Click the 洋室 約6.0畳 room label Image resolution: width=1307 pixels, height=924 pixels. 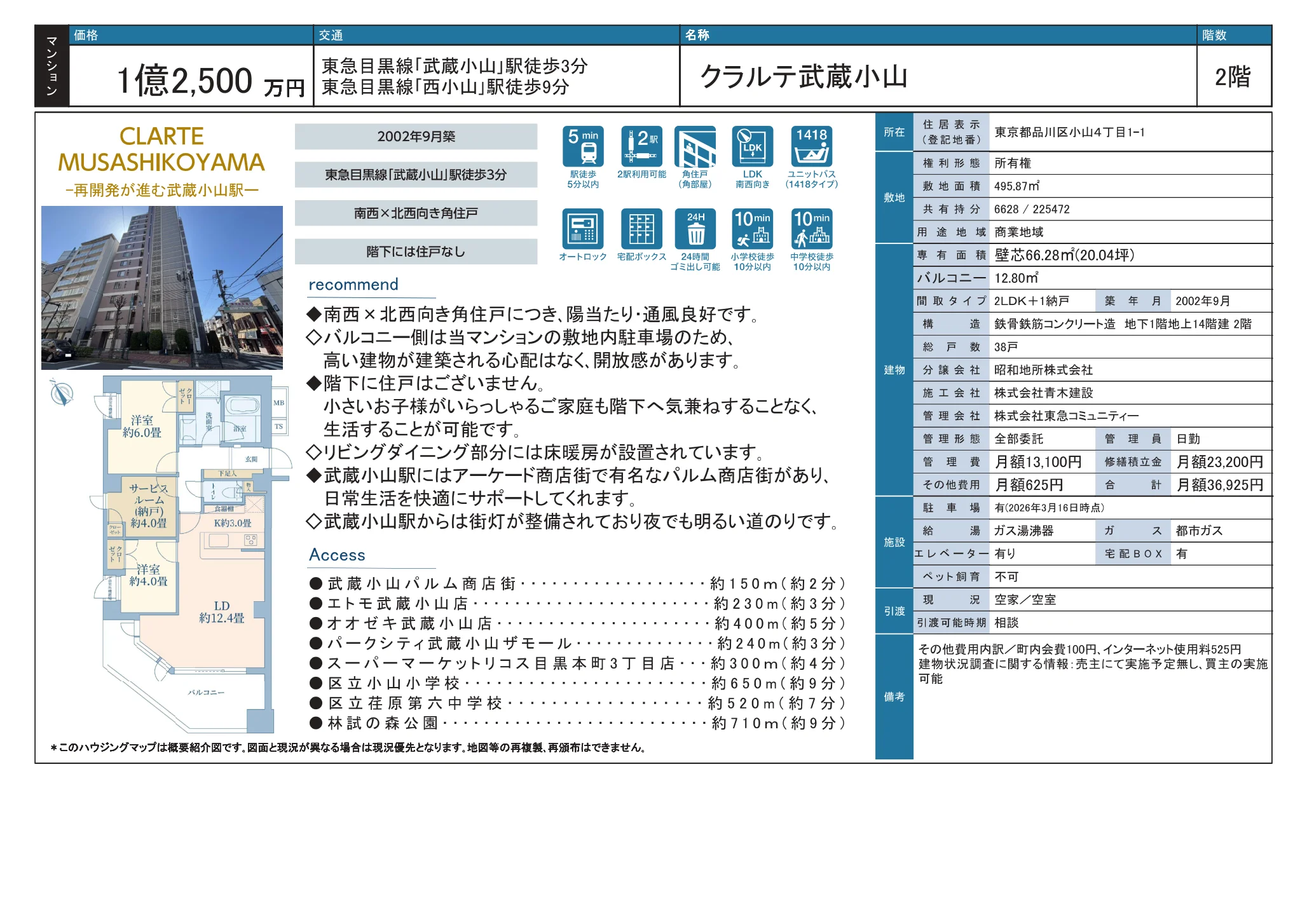[142, 426]
